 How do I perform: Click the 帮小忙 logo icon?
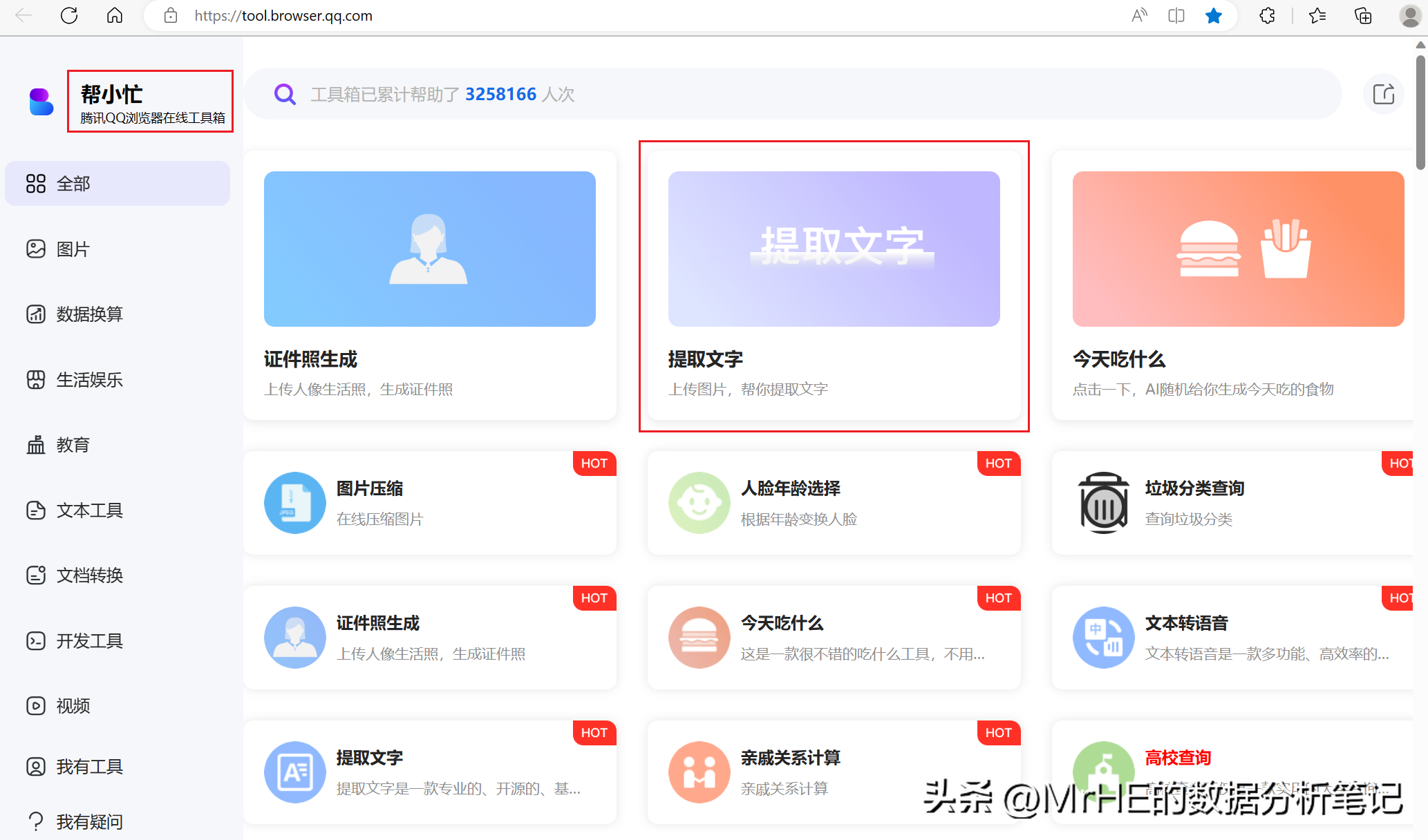click(41, 102)
